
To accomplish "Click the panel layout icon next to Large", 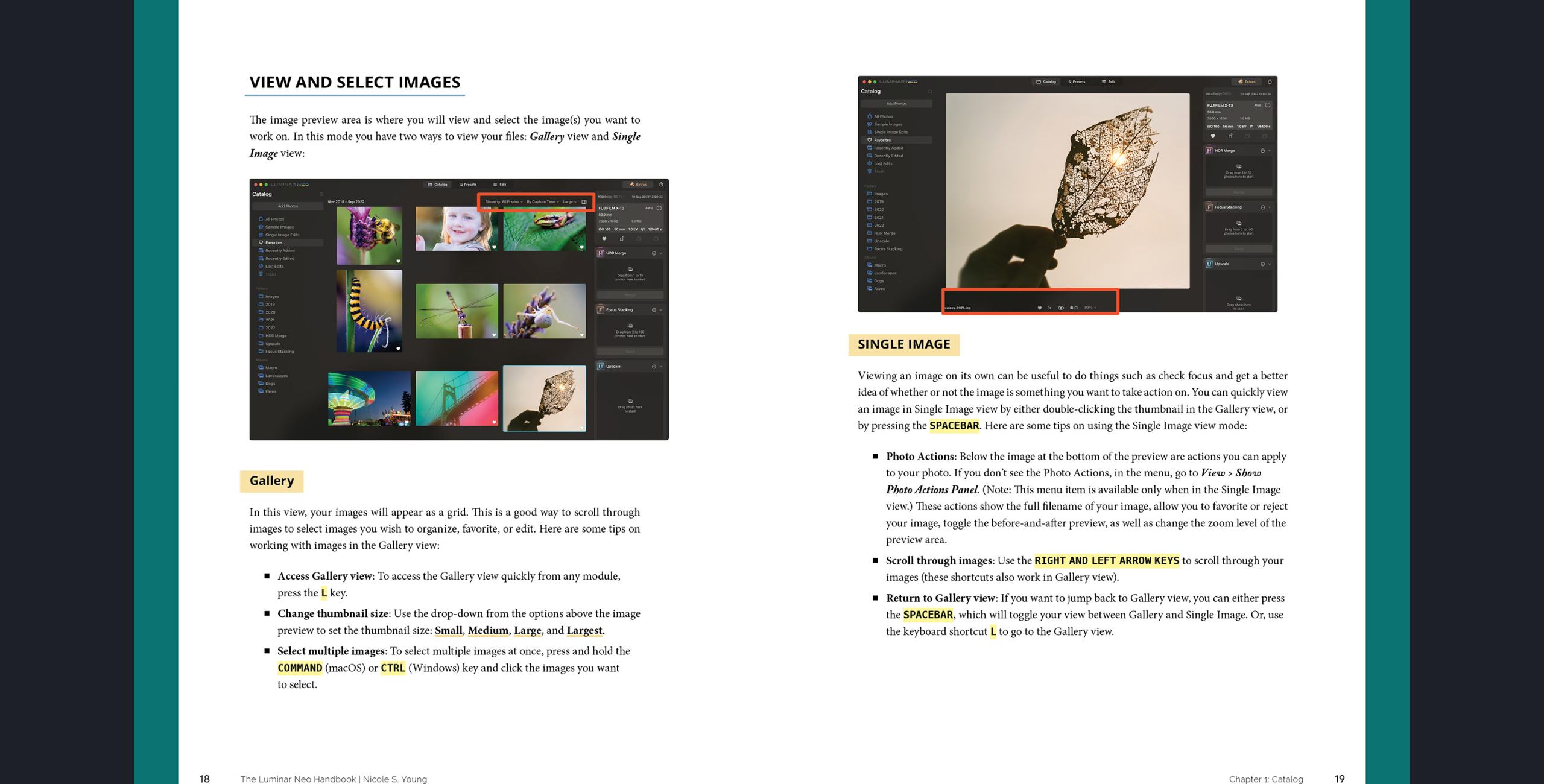I will 584,202.
